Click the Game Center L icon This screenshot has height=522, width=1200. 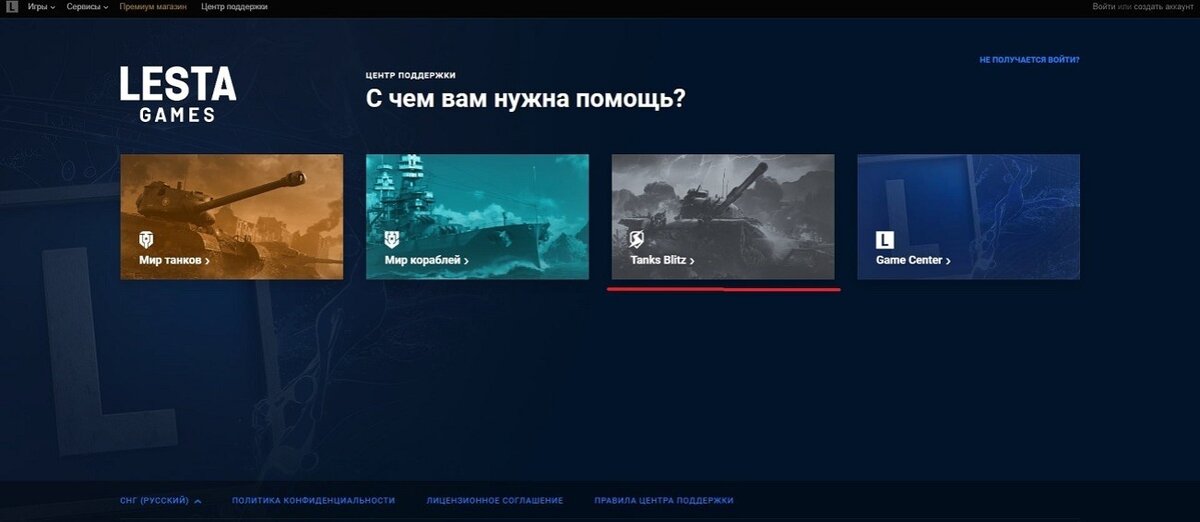tap(884, 240)
